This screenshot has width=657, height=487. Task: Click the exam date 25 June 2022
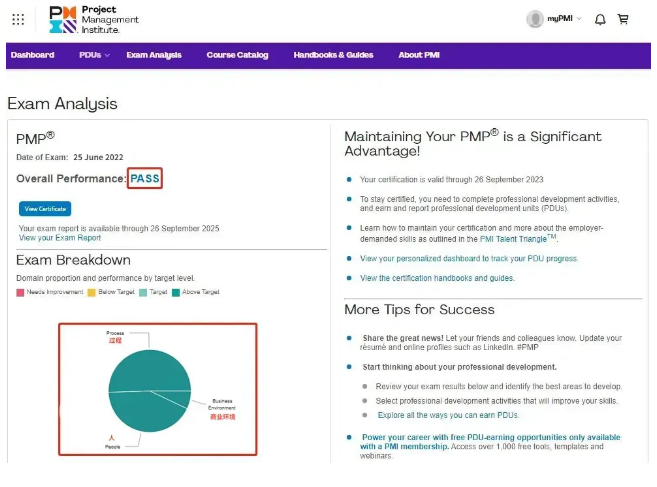(98, 157)
